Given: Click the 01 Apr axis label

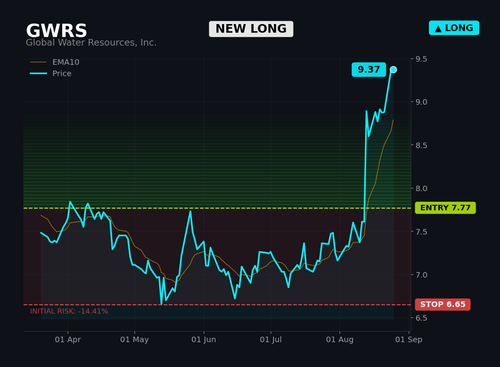Looking at the screenshot, I should pyautogui.click(x=68, y=339).
